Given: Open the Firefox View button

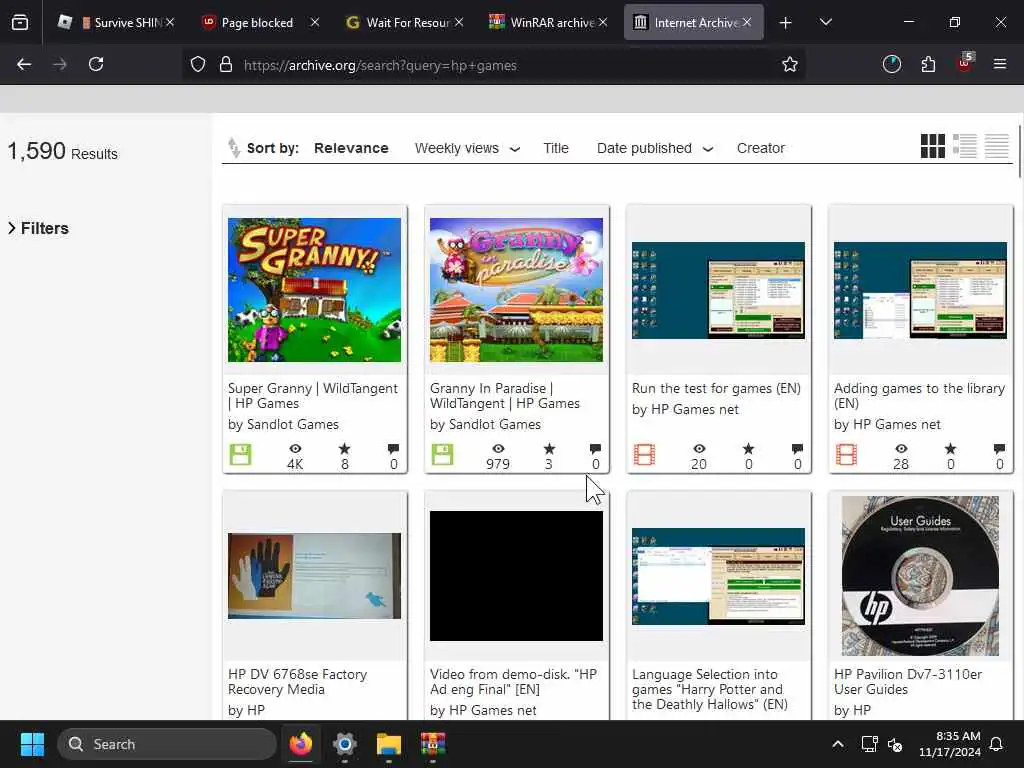Looking at the screenshot, I should point(20,23).
